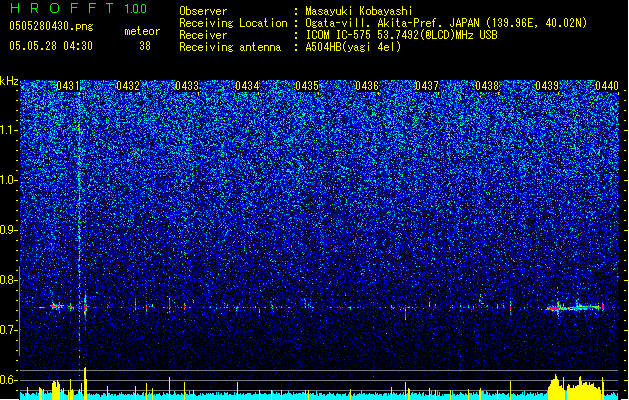This screenshot has height=400, width=629.
Task: Click the 0.6 frequency axis label
Action: click(8, 380)
